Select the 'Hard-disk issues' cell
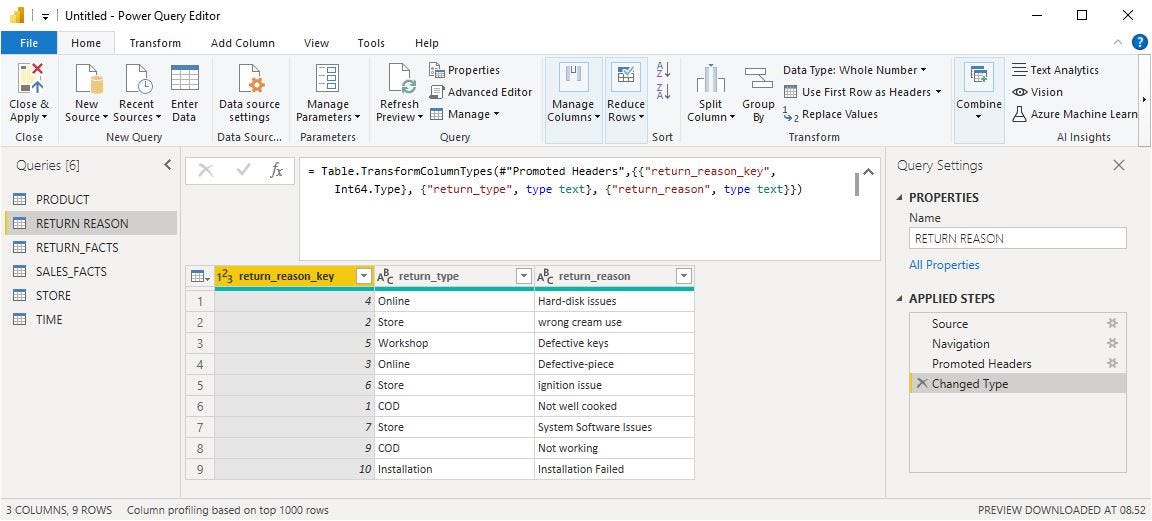Viewport: 1152px width, 521px height. pyautogui.click(x=613, y=301)
